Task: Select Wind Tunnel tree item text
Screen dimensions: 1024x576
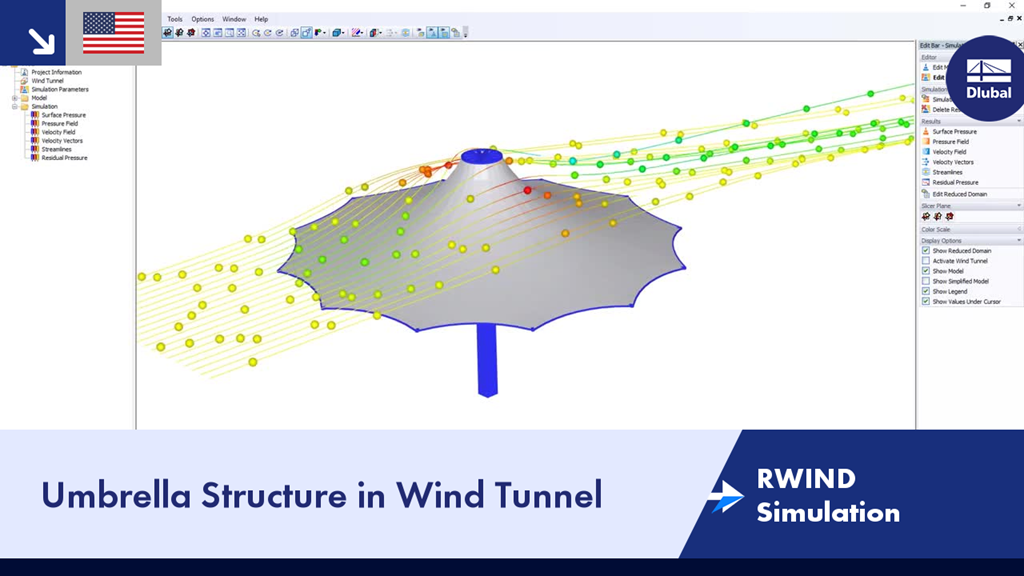Action: coord(47,81)
